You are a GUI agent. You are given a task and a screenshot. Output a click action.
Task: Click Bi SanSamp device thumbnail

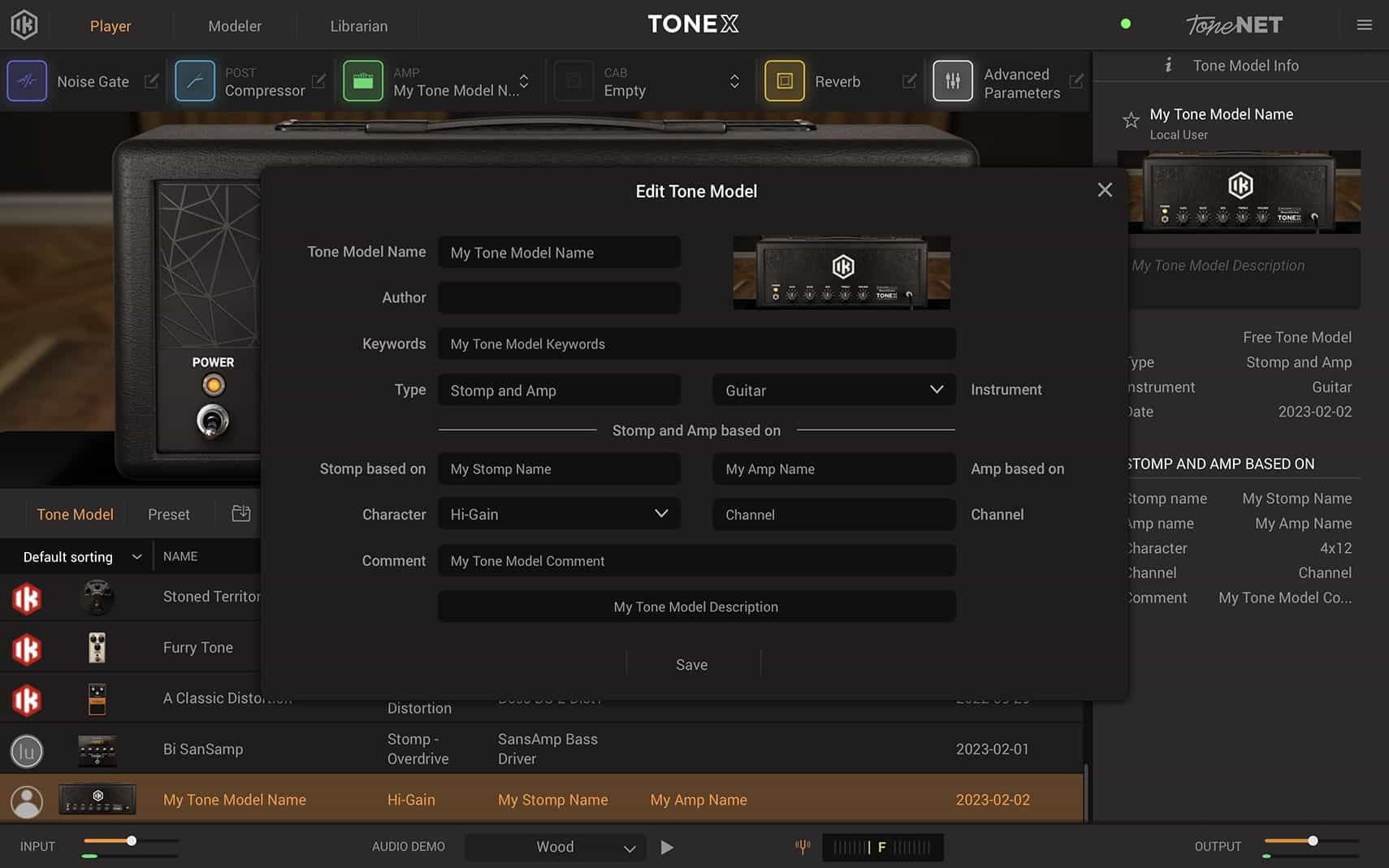tap(97, 750)
